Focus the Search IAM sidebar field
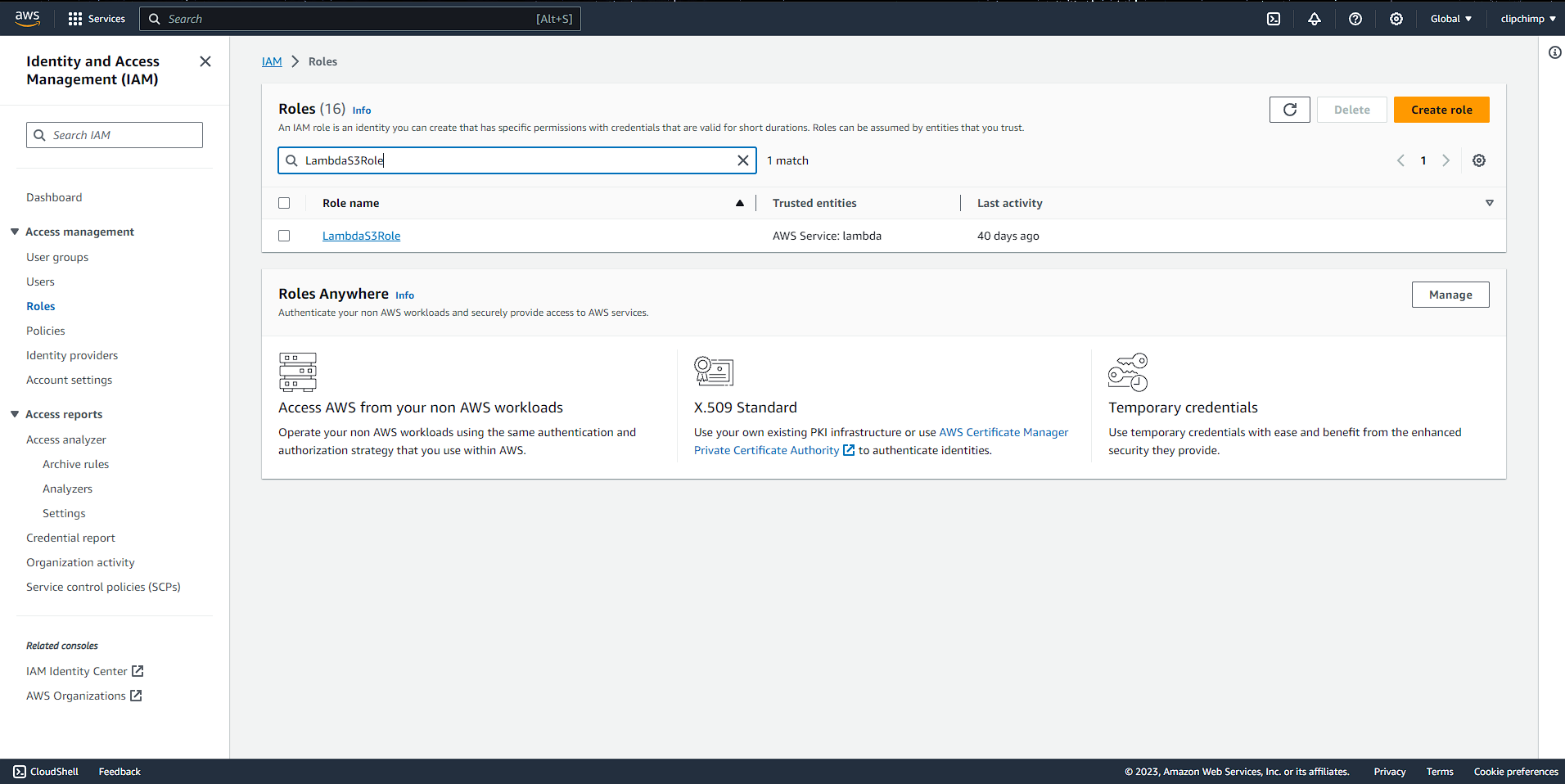 coord(115,135)
